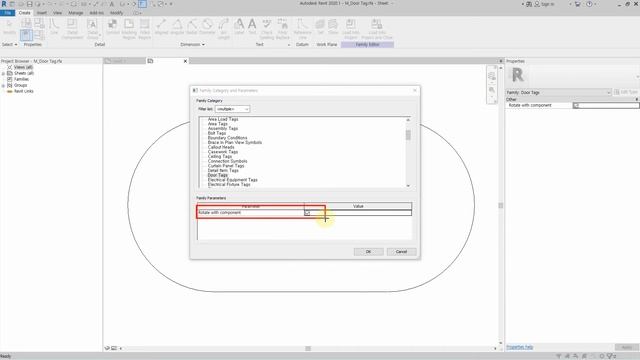
Task: Select the Text tool in ribbon
Action: [x=252, y=27]
